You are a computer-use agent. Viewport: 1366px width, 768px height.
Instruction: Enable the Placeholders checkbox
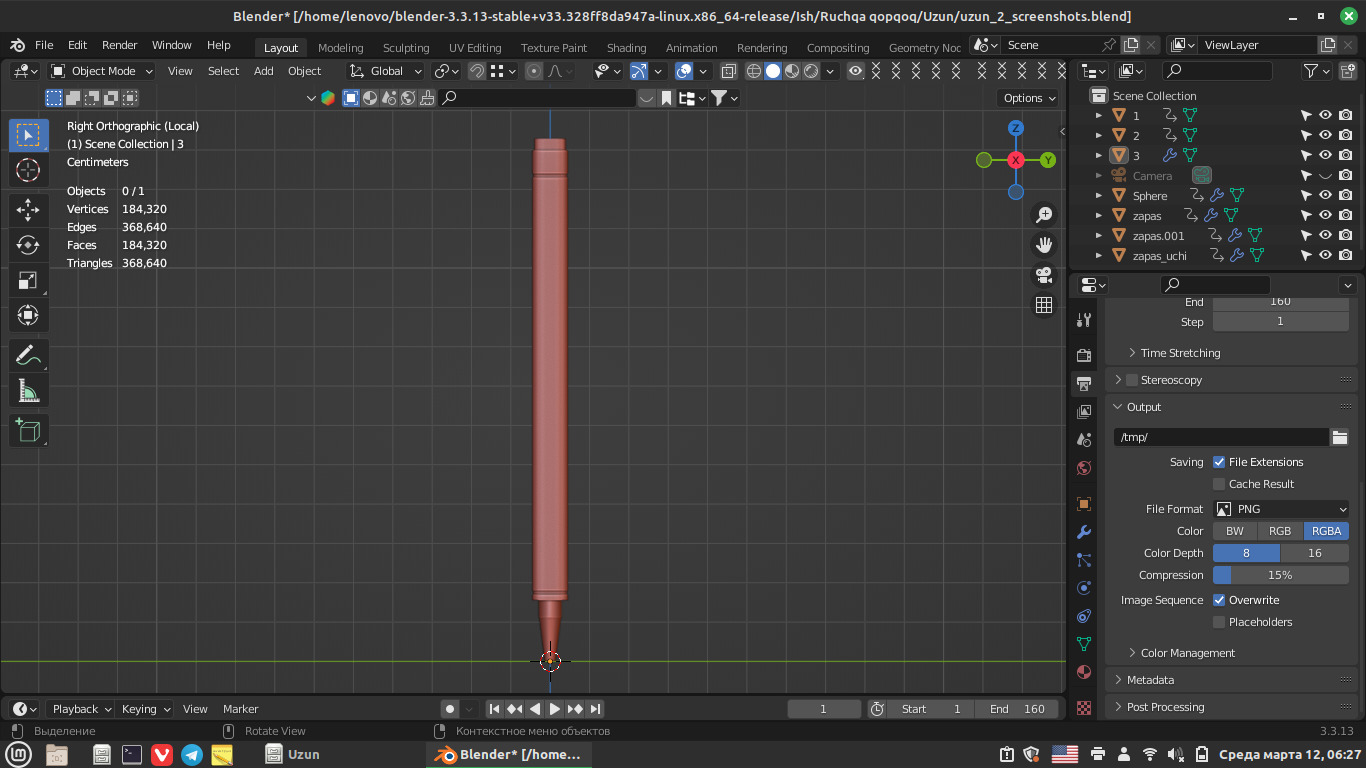click(1219, 622)
